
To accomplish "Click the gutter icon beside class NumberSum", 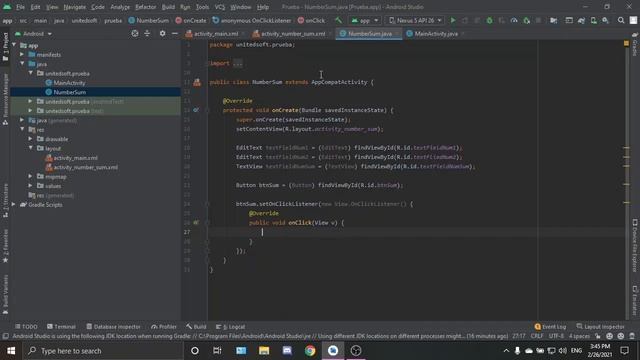I will pyautogui.click(x=197, y=82).
